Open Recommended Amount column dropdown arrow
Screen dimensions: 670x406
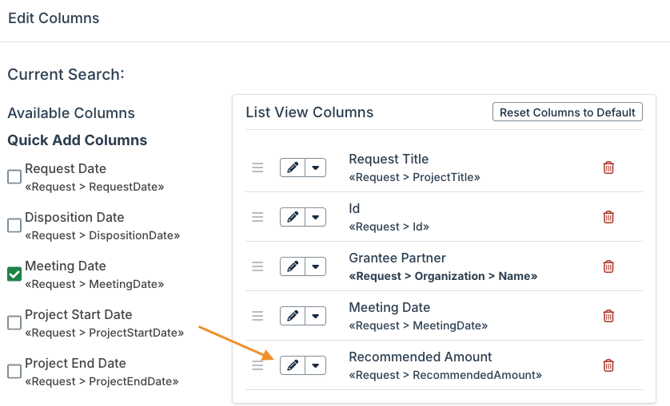(316, 366)
